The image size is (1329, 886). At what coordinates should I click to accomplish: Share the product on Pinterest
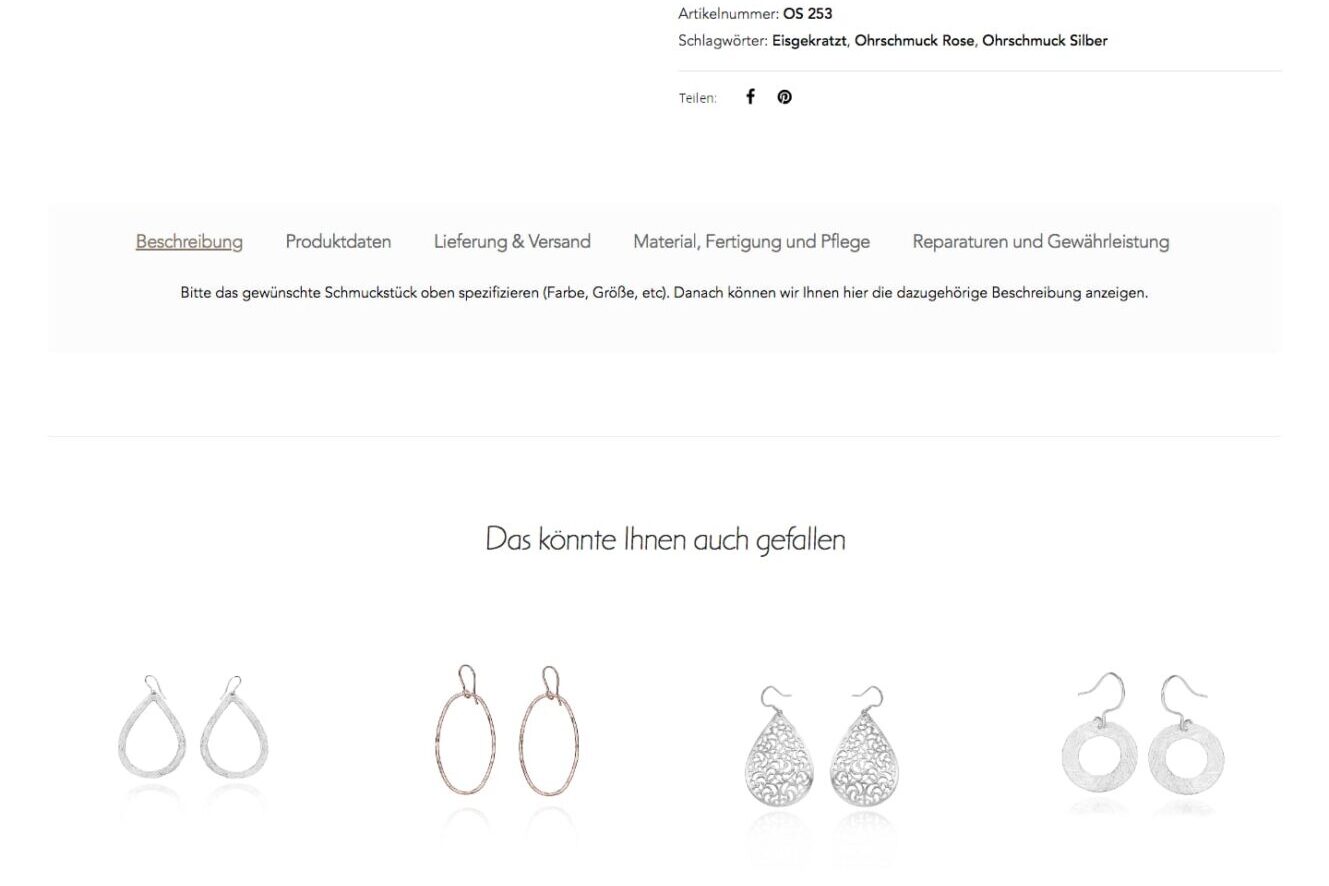(785, 97)
